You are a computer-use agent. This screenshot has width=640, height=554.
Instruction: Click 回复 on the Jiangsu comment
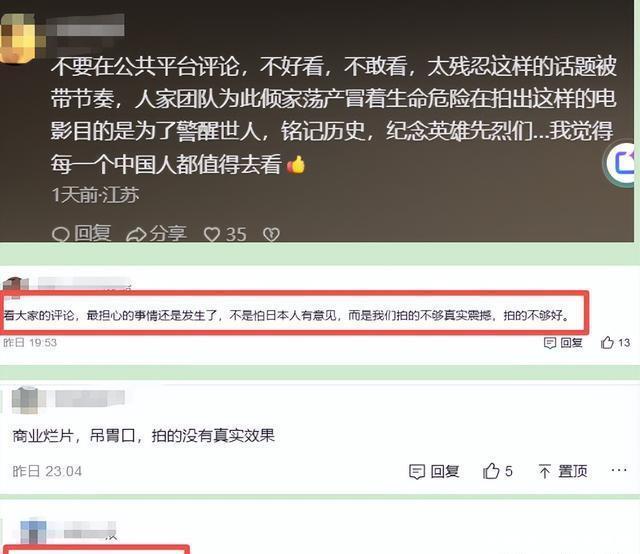[82, 234]
